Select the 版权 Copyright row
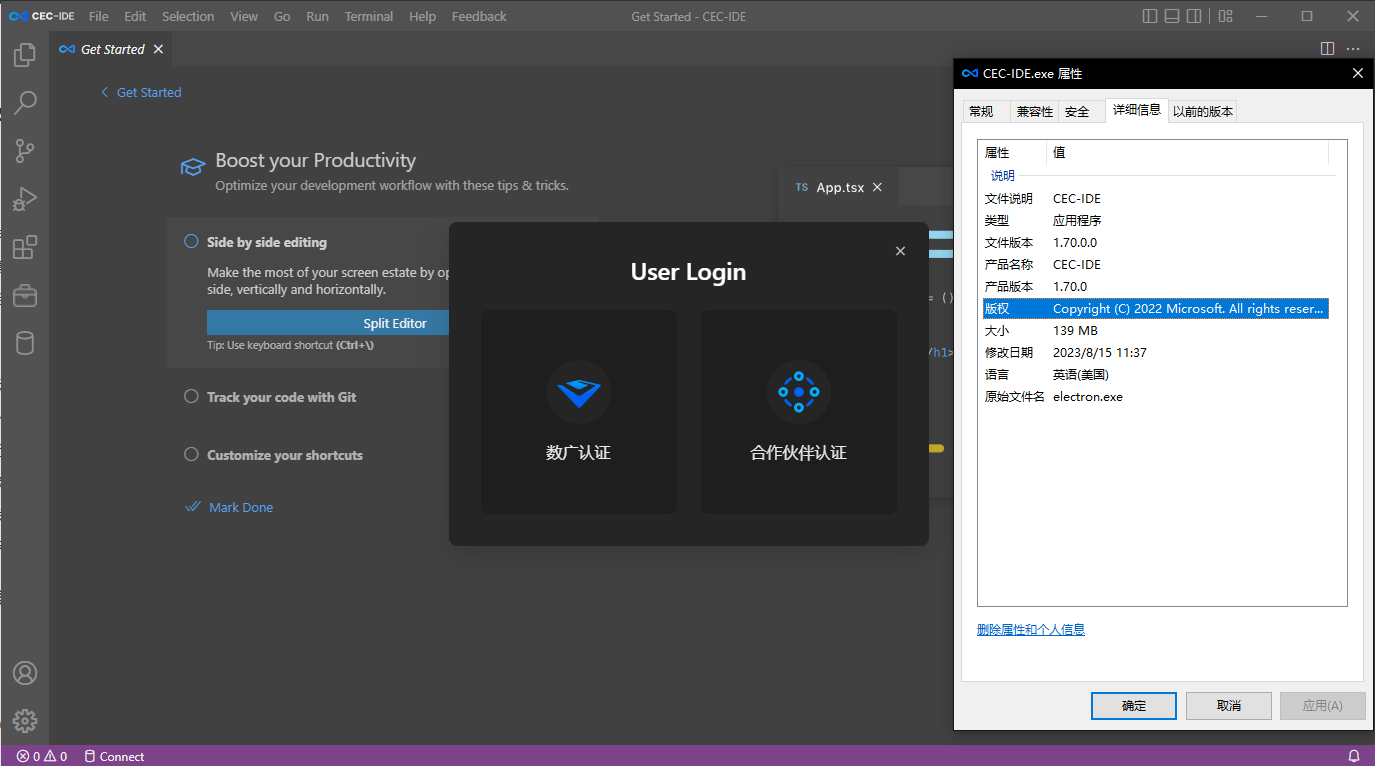 point(1155,308)
